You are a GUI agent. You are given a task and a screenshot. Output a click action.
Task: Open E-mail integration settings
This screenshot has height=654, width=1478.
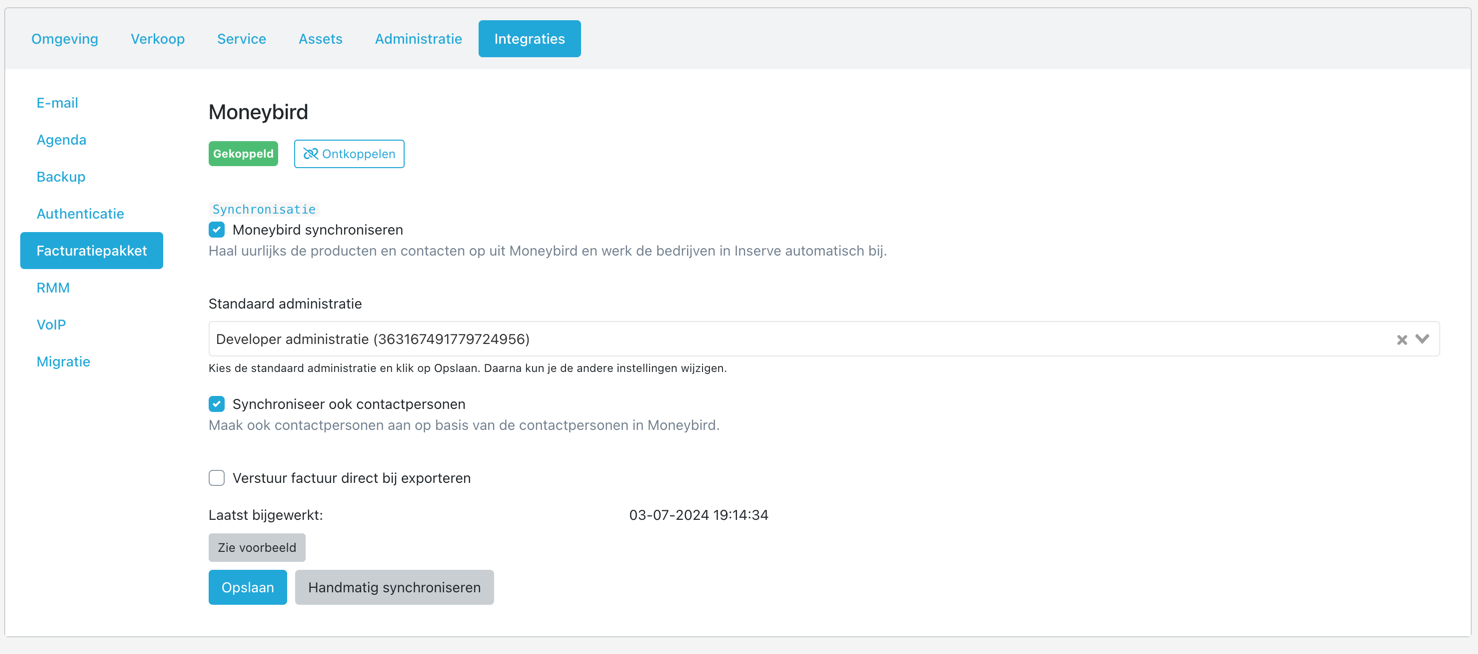pyautogui.click(x=57, y=103)
